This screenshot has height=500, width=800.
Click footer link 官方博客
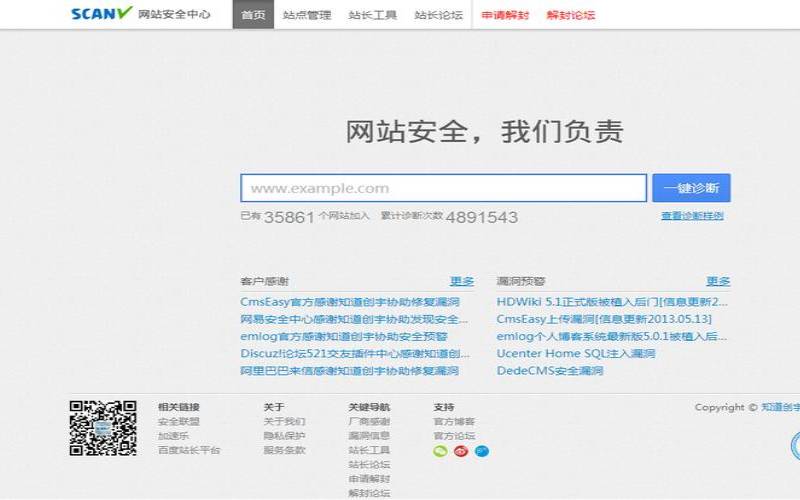pos(454,422)
